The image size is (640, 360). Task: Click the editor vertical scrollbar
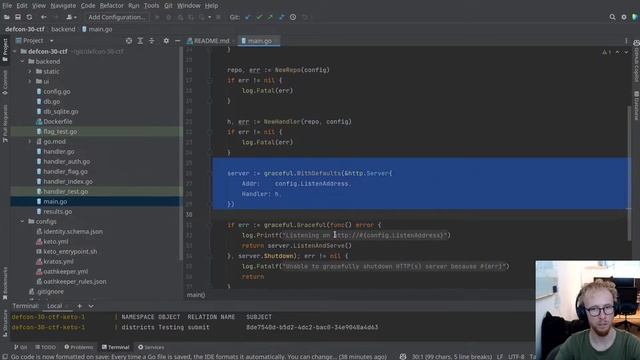[629, 173]
